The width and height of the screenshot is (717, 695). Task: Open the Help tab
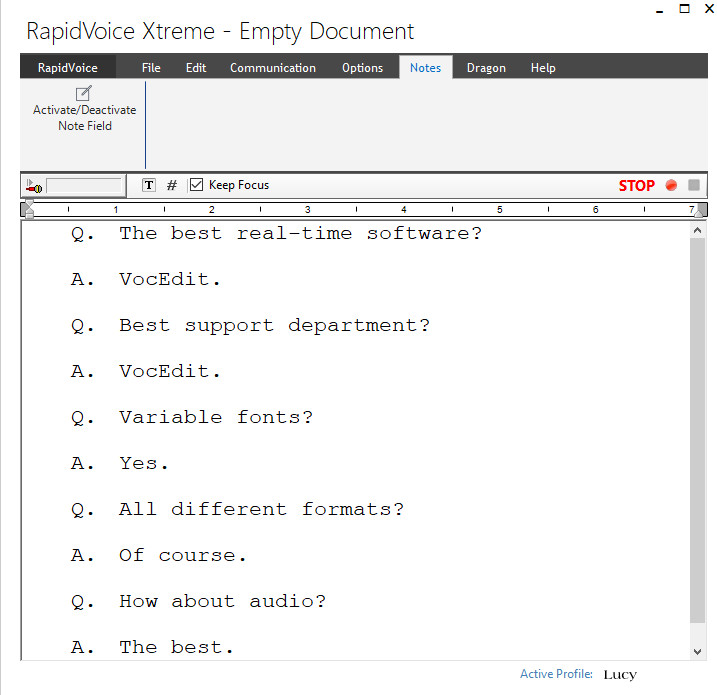click(x=543, y=68)
